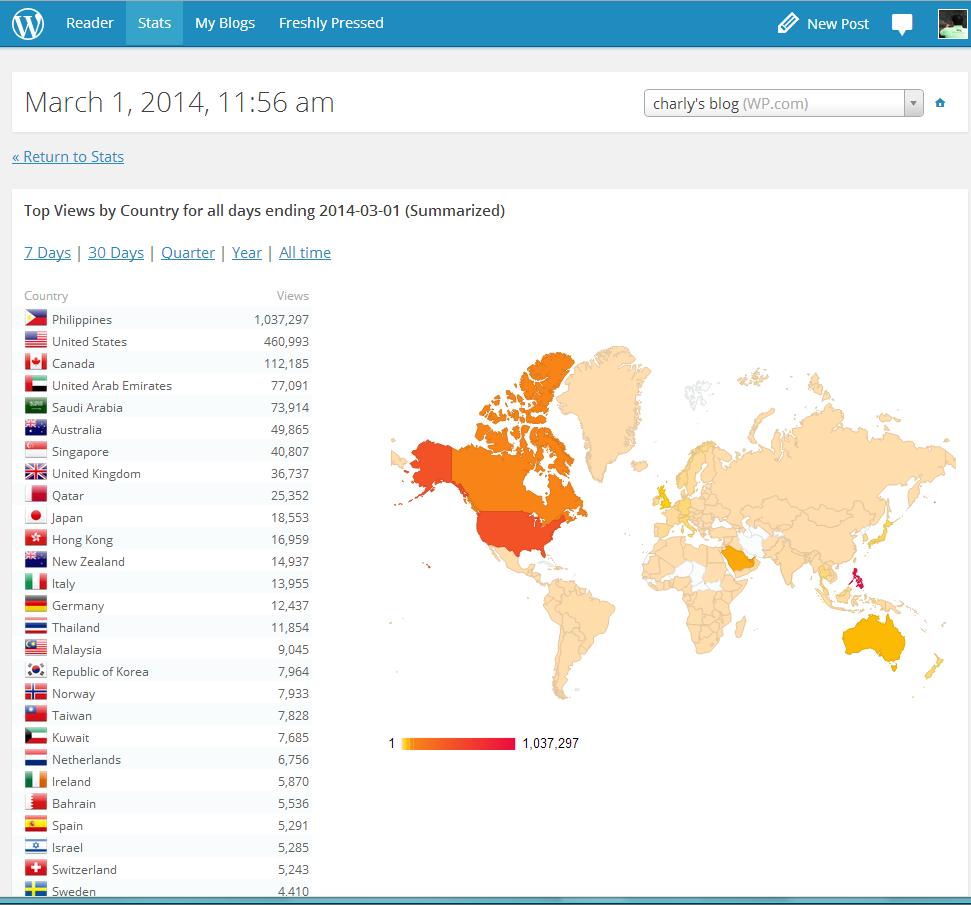
Task: Click the New Post pencil icon
Action: pyautogui.click(x=788, y=23)
